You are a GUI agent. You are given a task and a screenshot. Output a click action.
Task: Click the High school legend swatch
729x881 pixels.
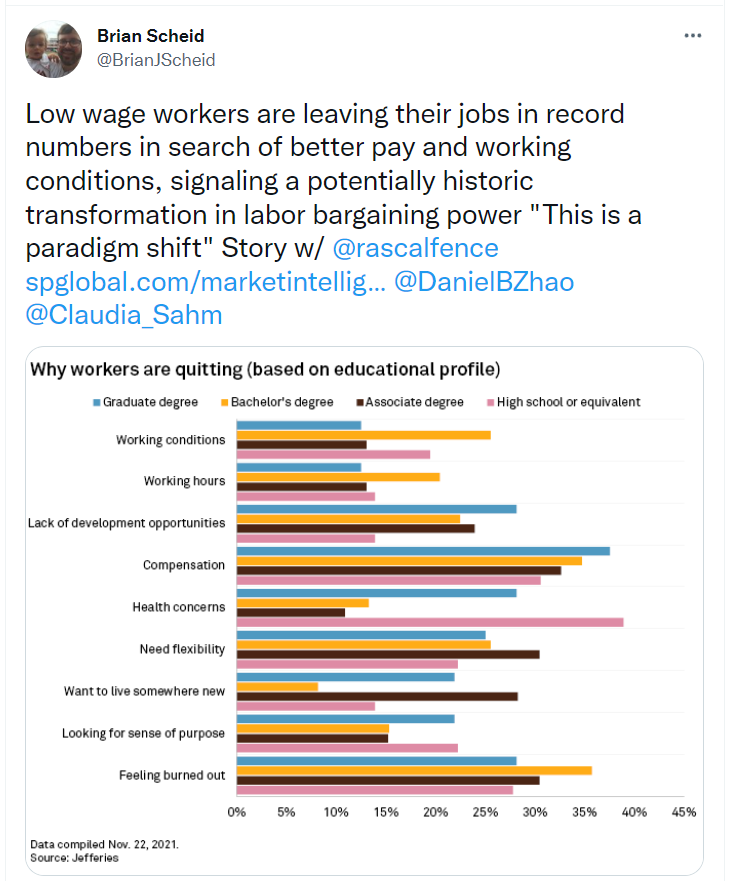pos(489,403)
